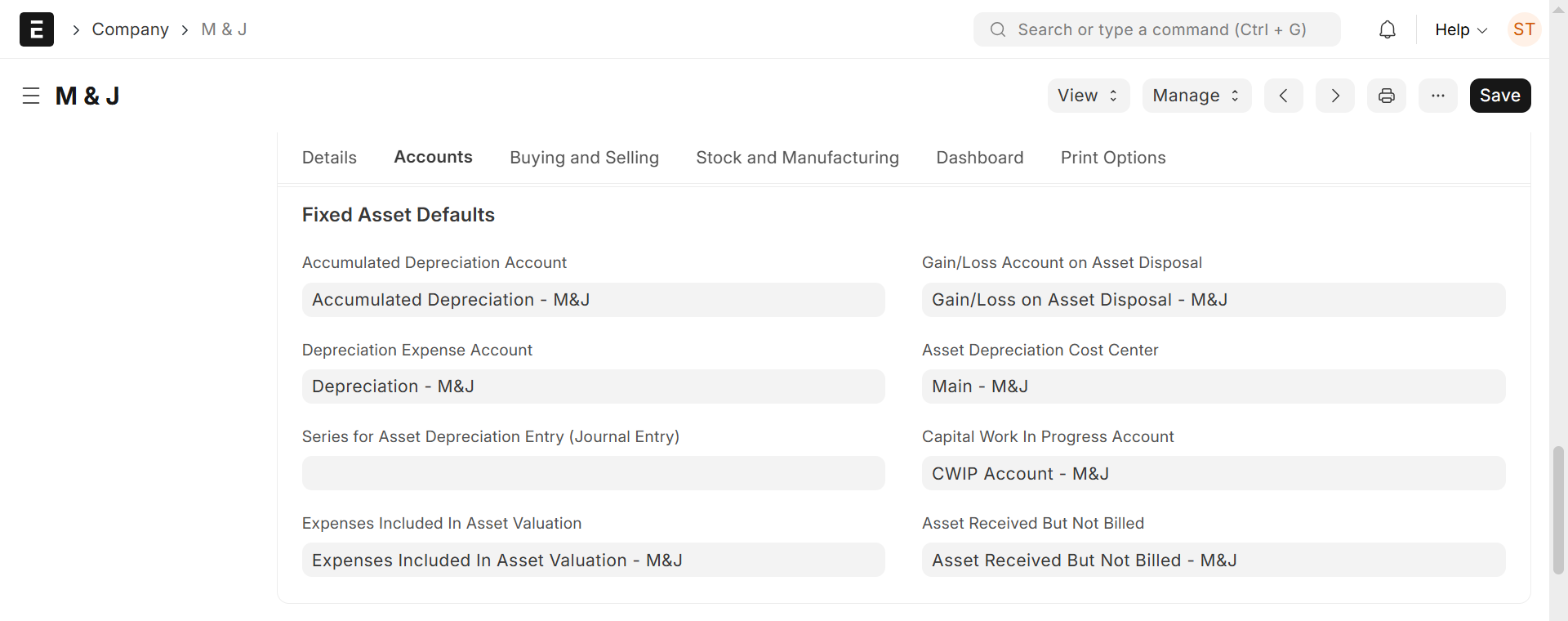The height and width of the screenshot is (621, 1568).
Task: Click the Series for Asset Depreciation Entry field
Action: (593, 473)
